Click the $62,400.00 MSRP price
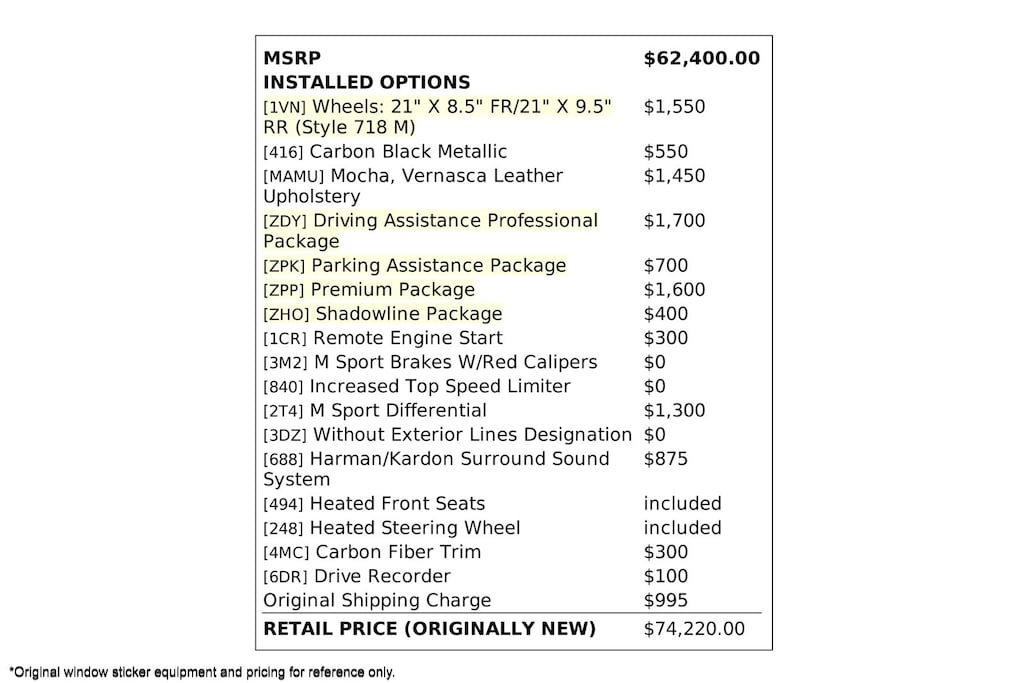 coord(701,58)
